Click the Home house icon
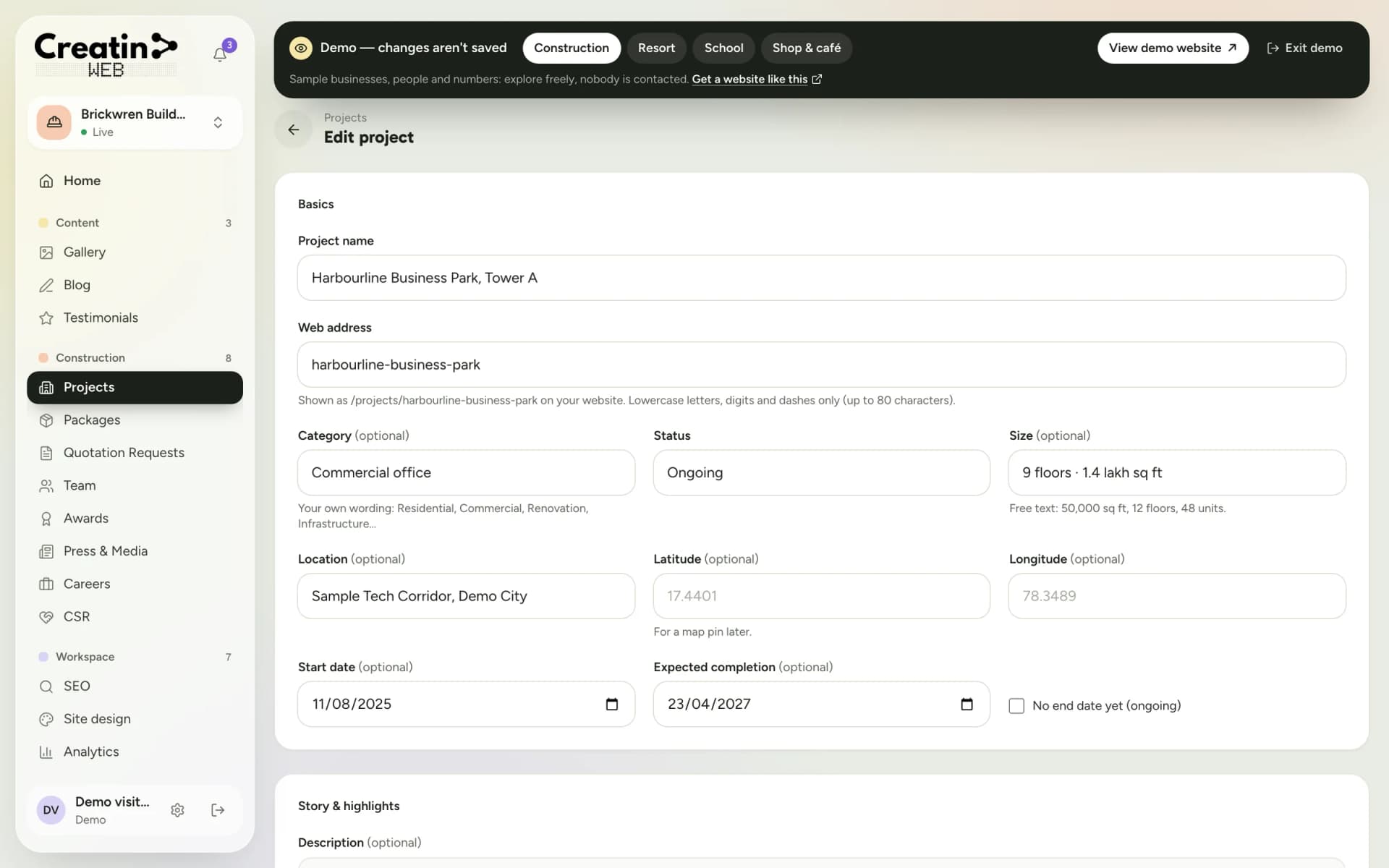The height and width of the screenshot is (868, 1389). point(46,181)
